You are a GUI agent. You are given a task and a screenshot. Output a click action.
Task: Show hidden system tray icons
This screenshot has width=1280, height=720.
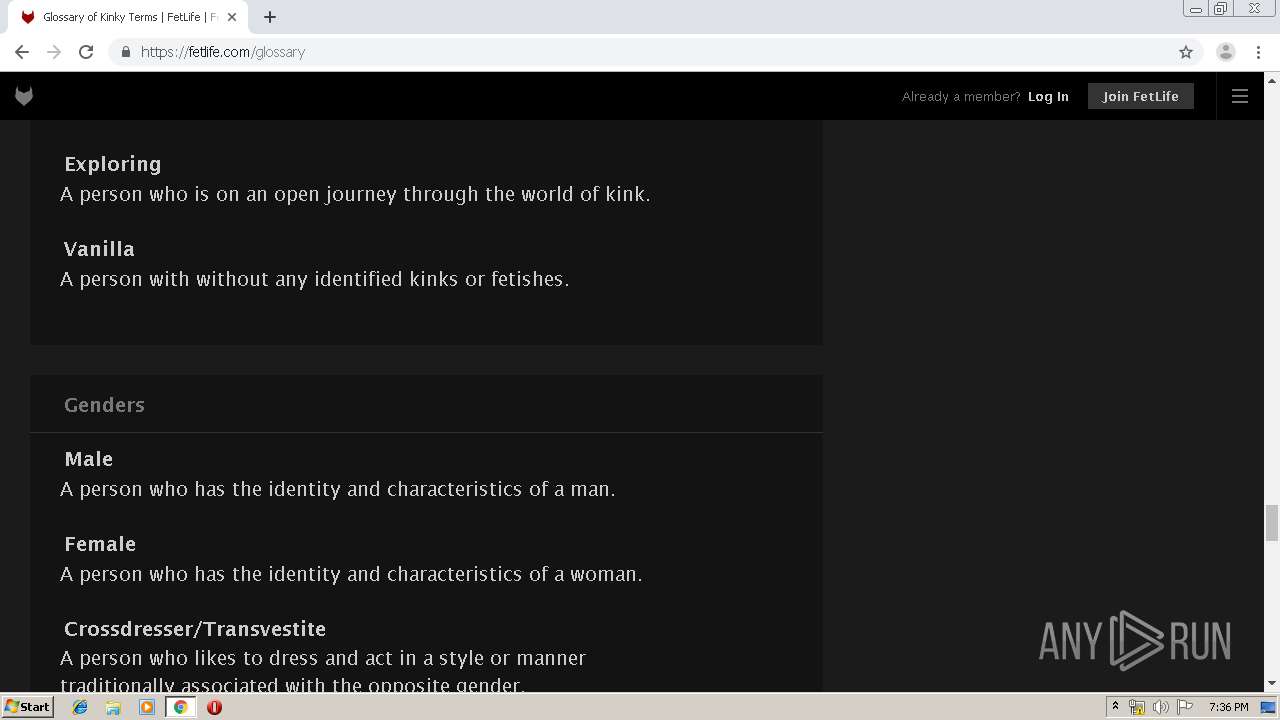1115,707
